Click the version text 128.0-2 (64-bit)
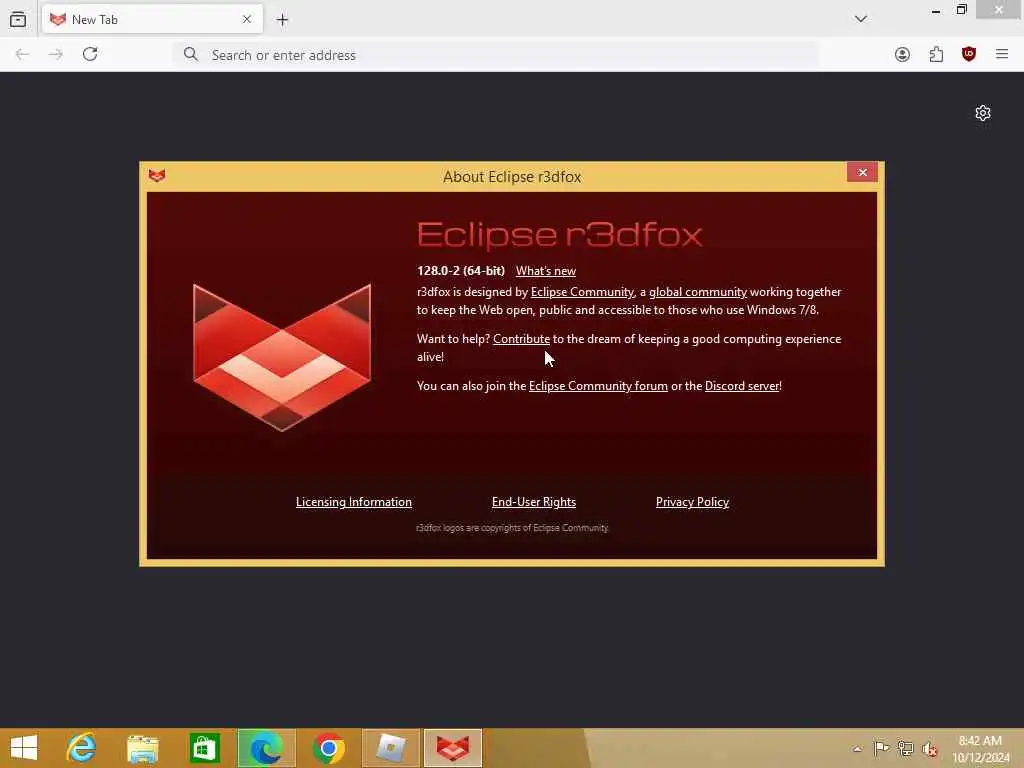 click(x=461, y=271)
